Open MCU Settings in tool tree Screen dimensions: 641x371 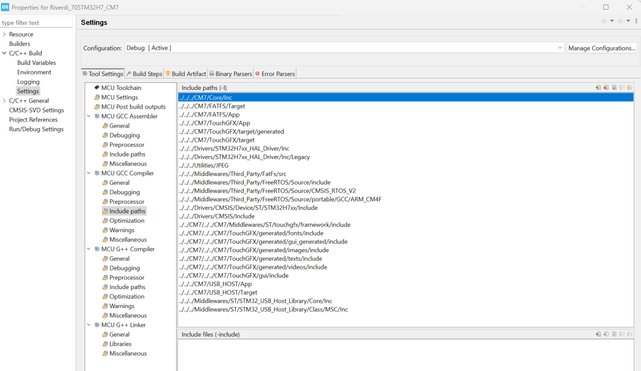click(119, 97)
